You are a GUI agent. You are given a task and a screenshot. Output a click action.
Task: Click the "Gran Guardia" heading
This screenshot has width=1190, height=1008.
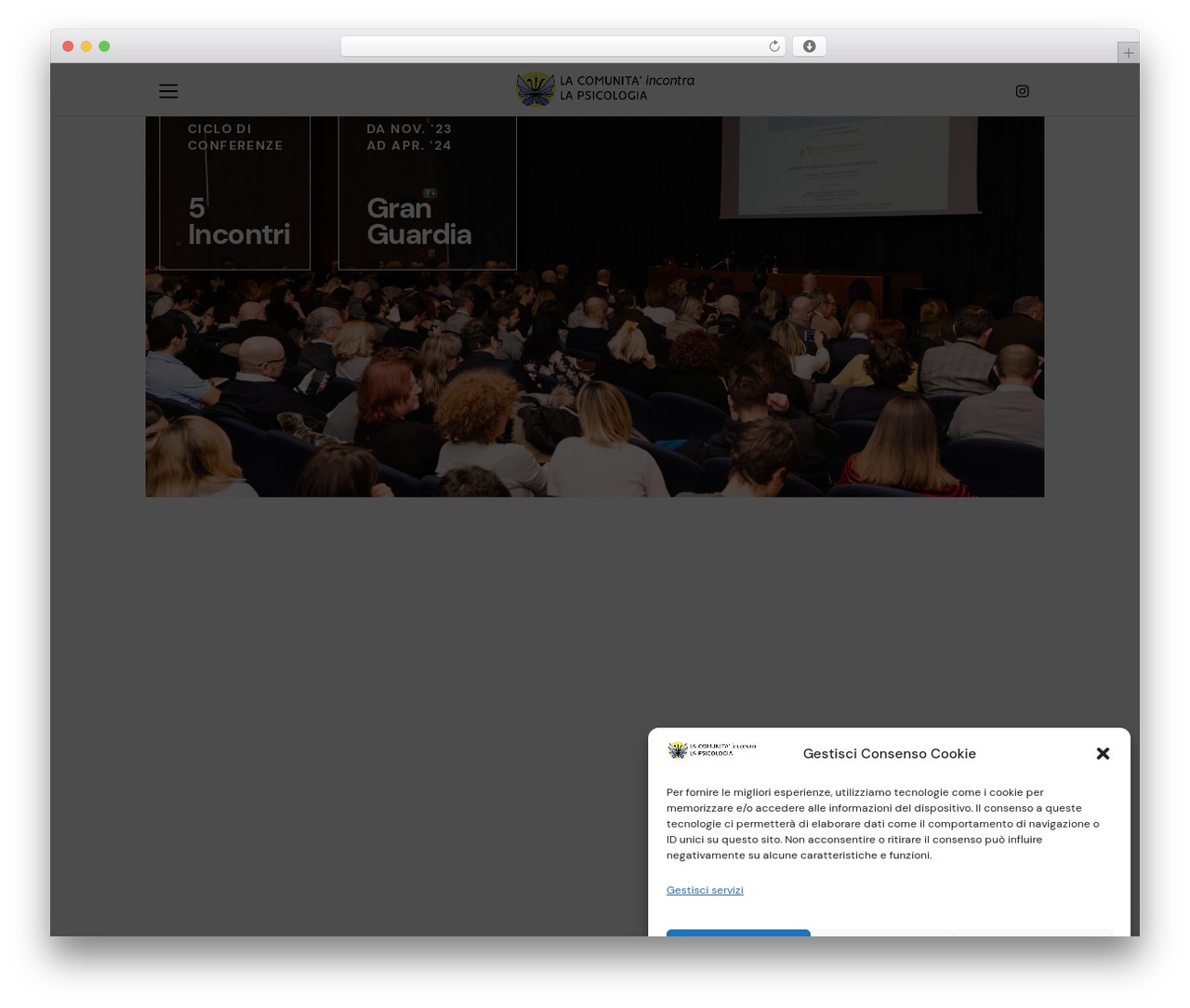419,220
